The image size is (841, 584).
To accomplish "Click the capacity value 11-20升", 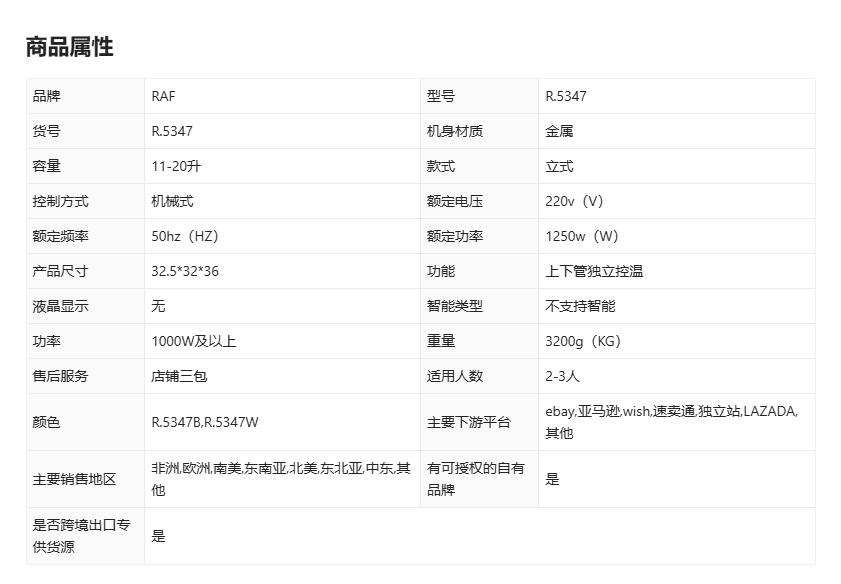I will point(176,166).
